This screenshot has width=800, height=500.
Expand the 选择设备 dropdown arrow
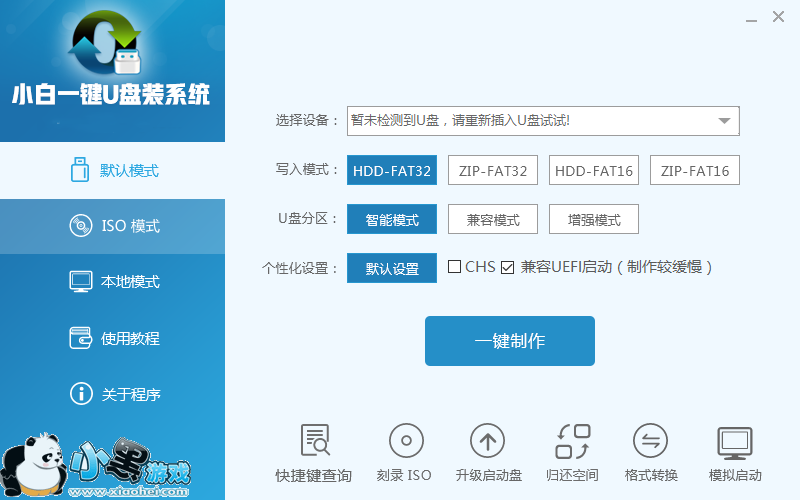click(724, 121)
